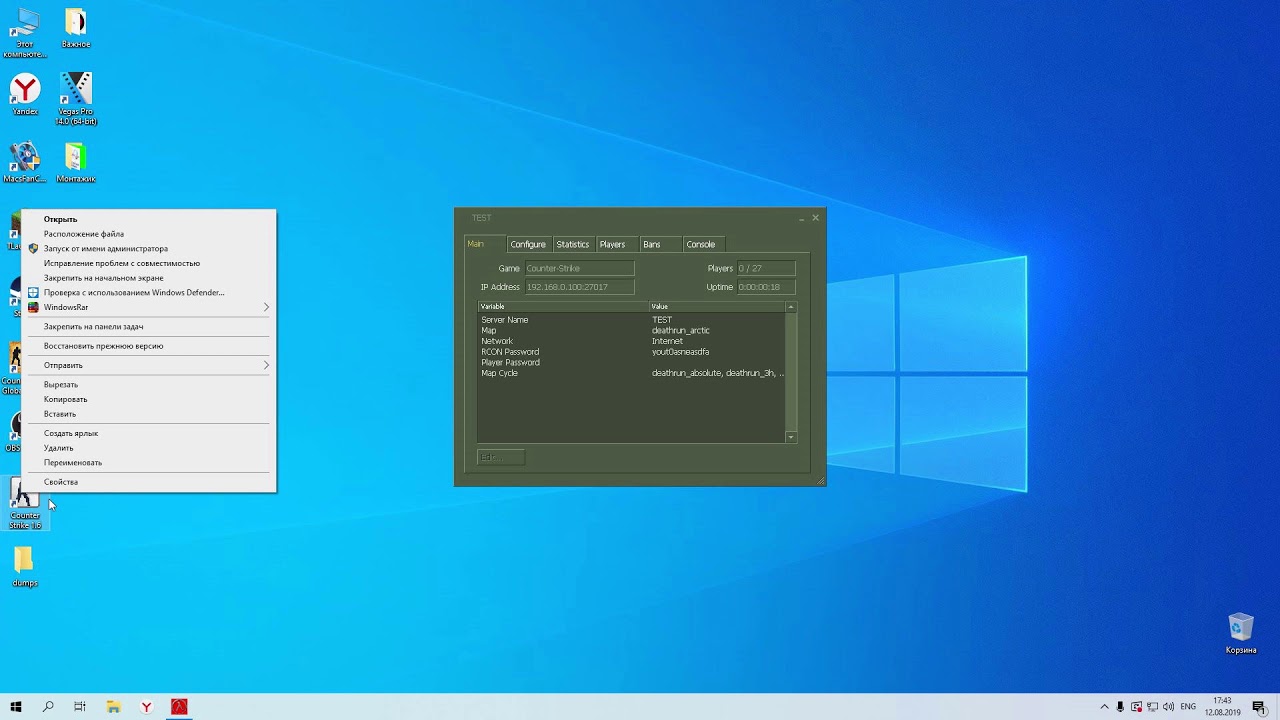Choose 'Вставить' in the context menu
Image resolution: width=1280 pixels, height=720 pixels.
pos(148,414)
